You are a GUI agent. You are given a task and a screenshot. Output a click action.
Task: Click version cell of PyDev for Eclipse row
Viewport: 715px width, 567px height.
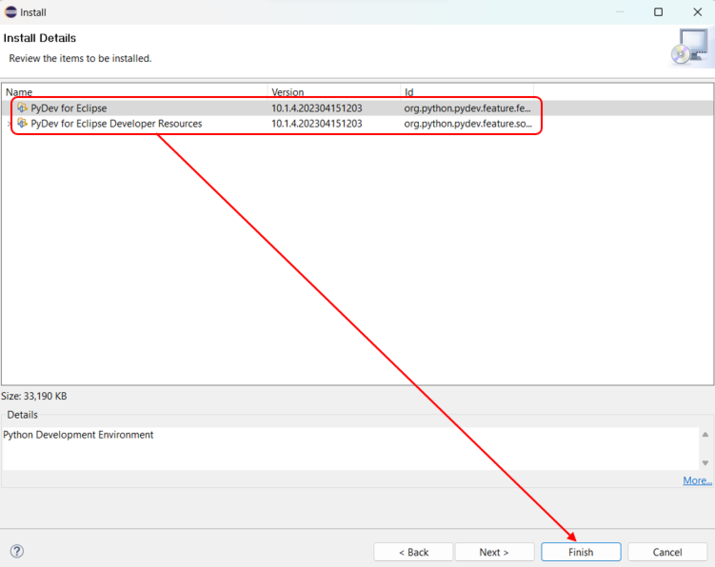[317, 108]
